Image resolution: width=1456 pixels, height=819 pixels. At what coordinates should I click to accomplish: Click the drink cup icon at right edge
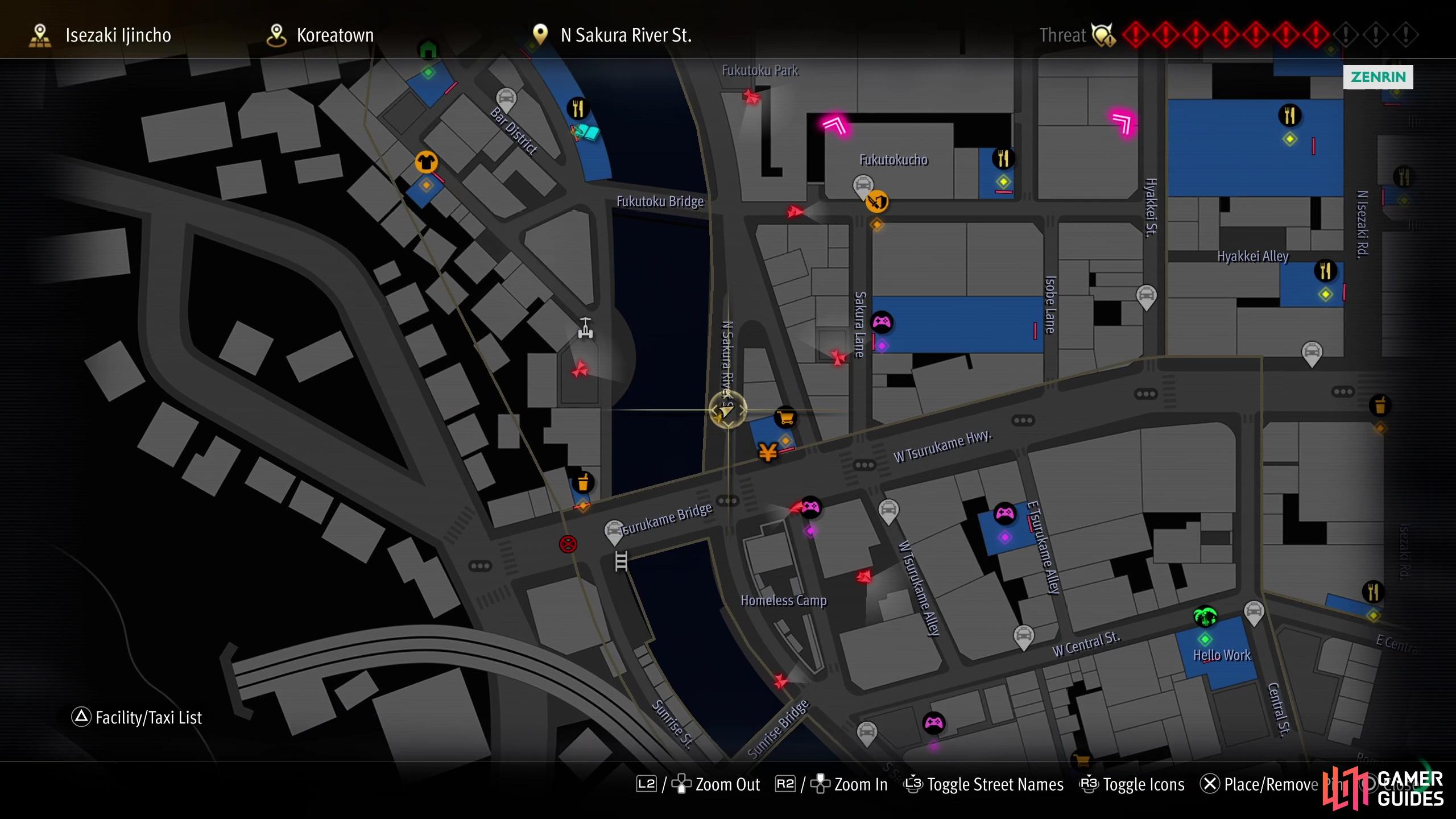click(1380, 406)
